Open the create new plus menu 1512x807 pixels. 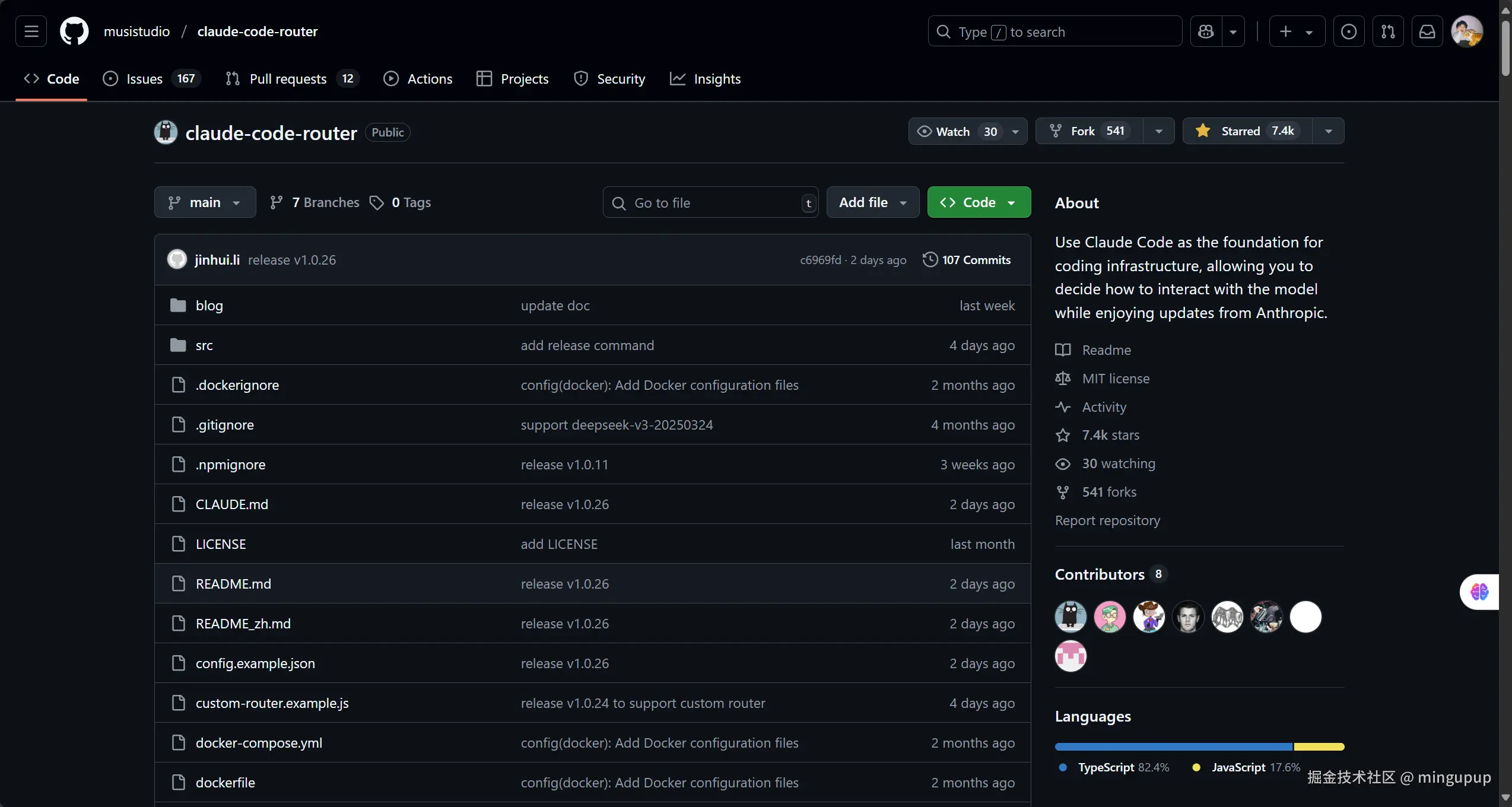pos(1297,31)
